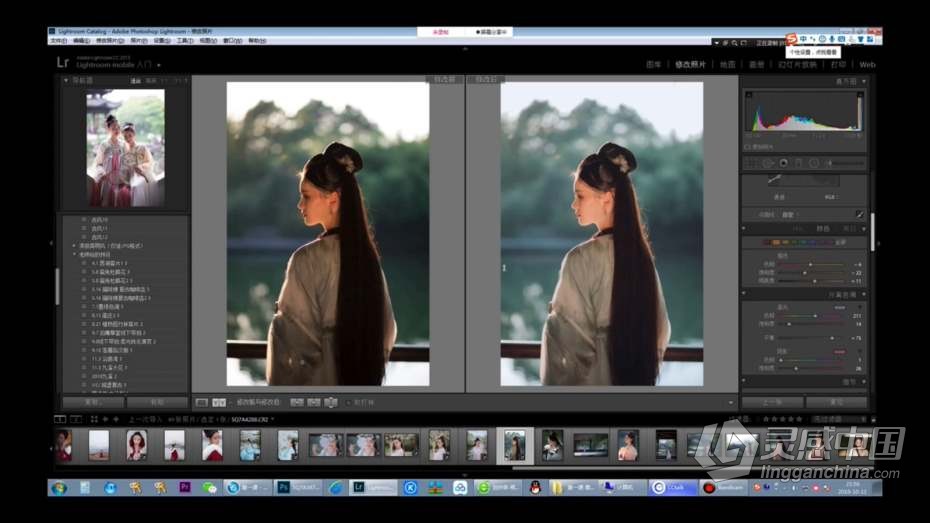Copy Before settings to After icon

coord(297,403)
